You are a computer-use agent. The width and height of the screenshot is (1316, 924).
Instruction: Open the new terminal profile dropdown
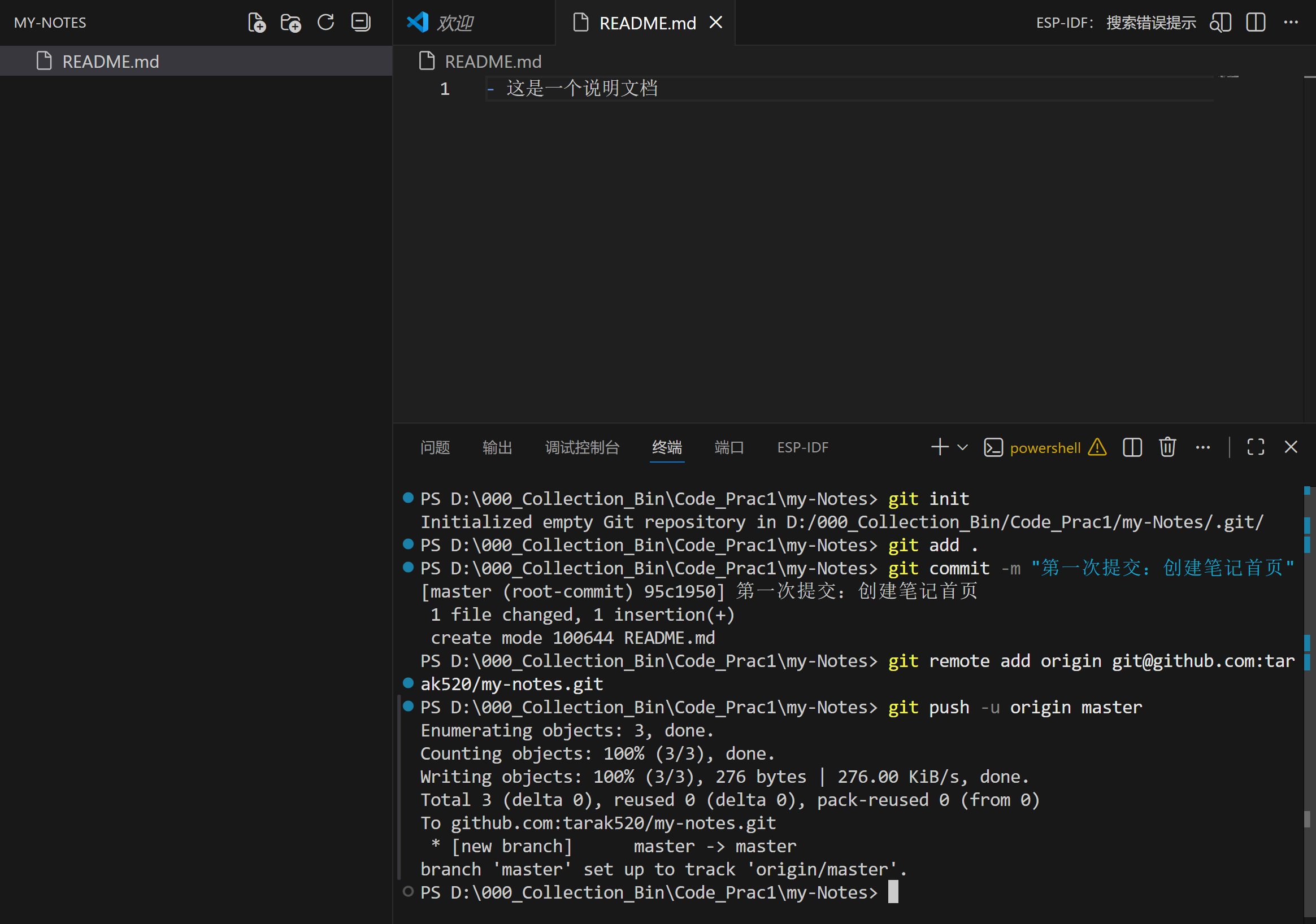click(x=963, y=447)
